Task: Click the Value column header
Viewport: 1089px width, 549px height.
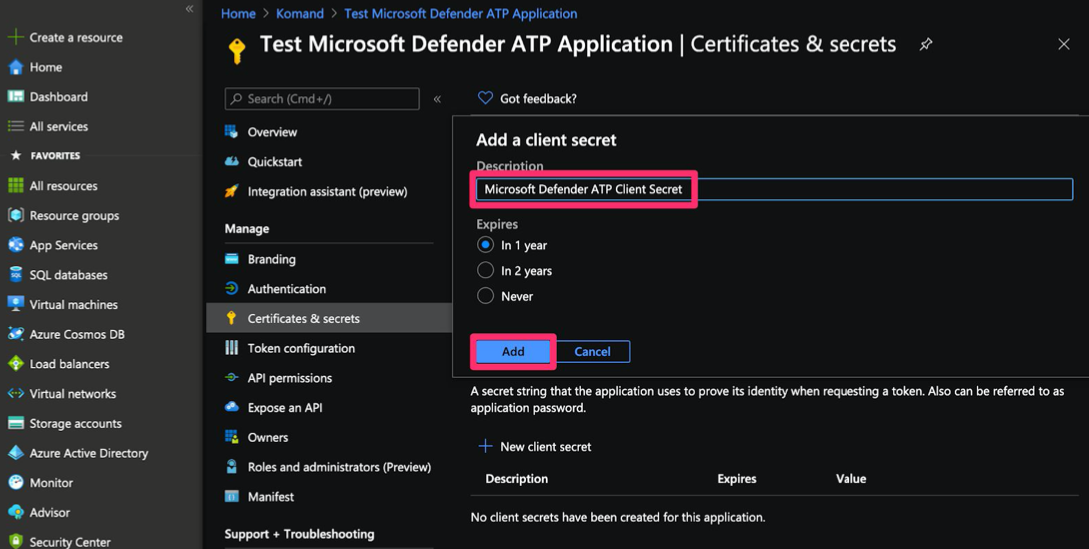Action: (x=851, y=478)
